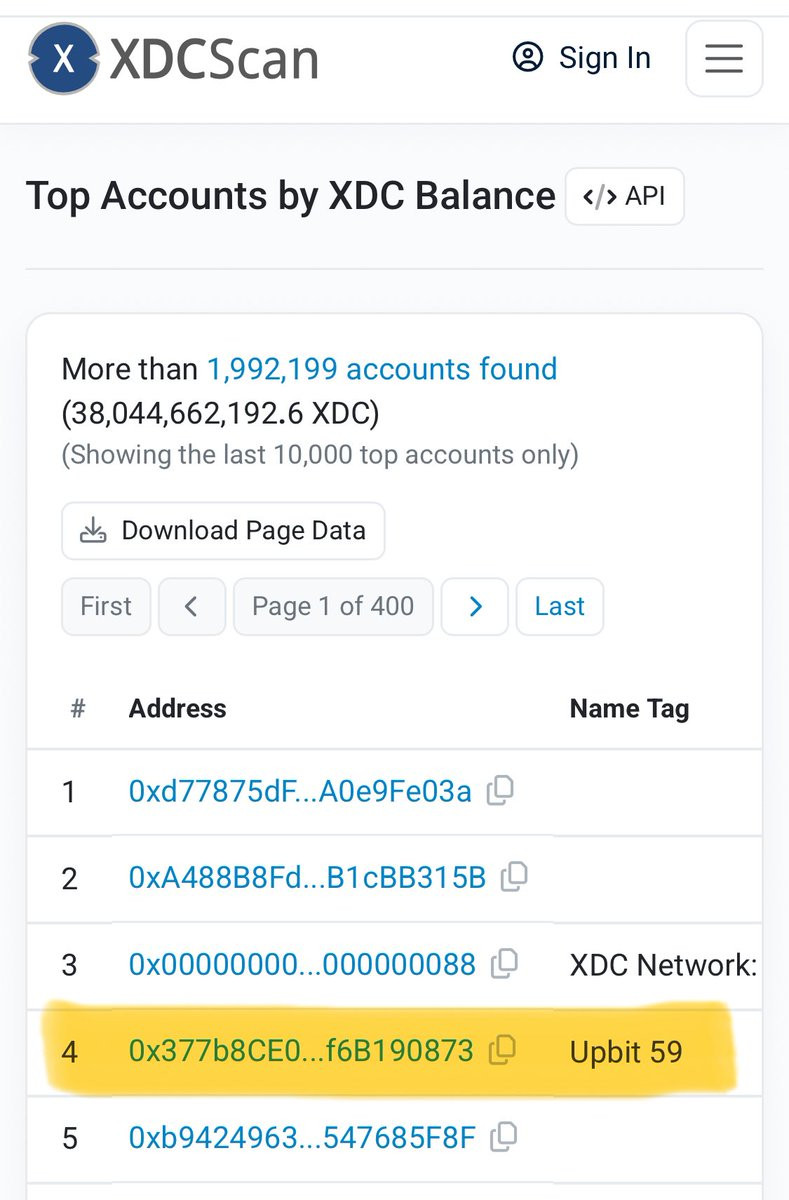Open address 0xb9424963...547685F8F

pos(302,1137)
